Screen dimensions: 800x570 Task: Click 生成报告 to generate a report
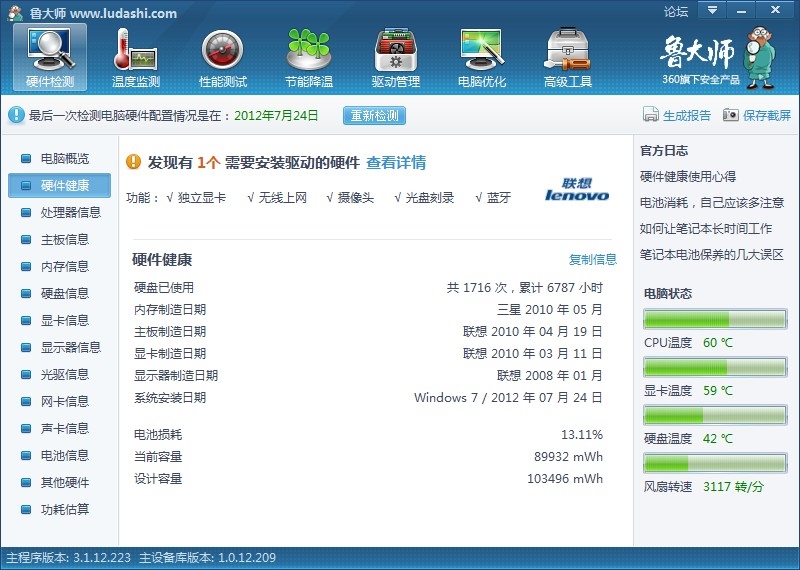click(x=677, y=115)
